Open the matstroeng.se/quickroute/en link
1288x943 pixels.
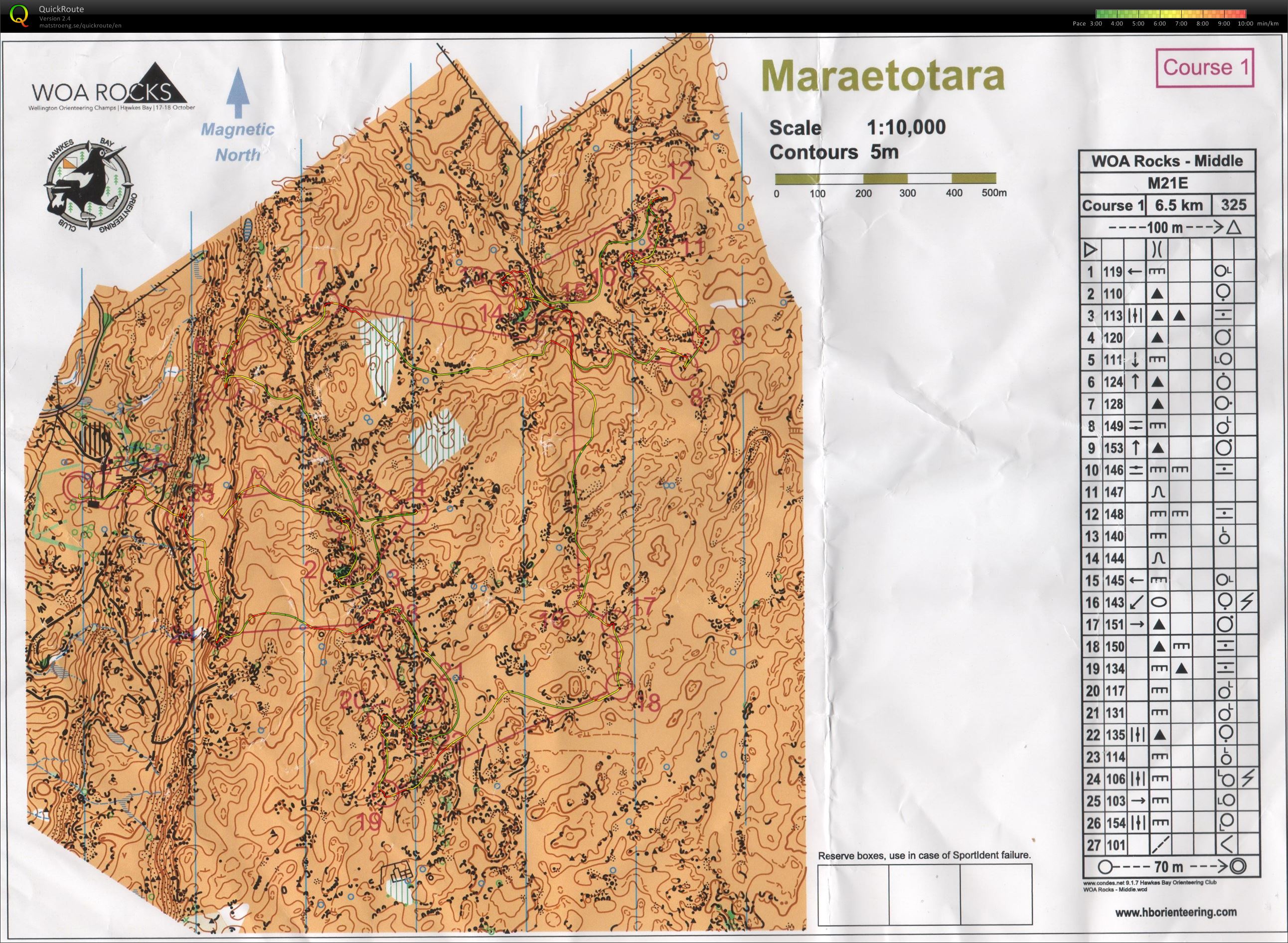(81, 25)
